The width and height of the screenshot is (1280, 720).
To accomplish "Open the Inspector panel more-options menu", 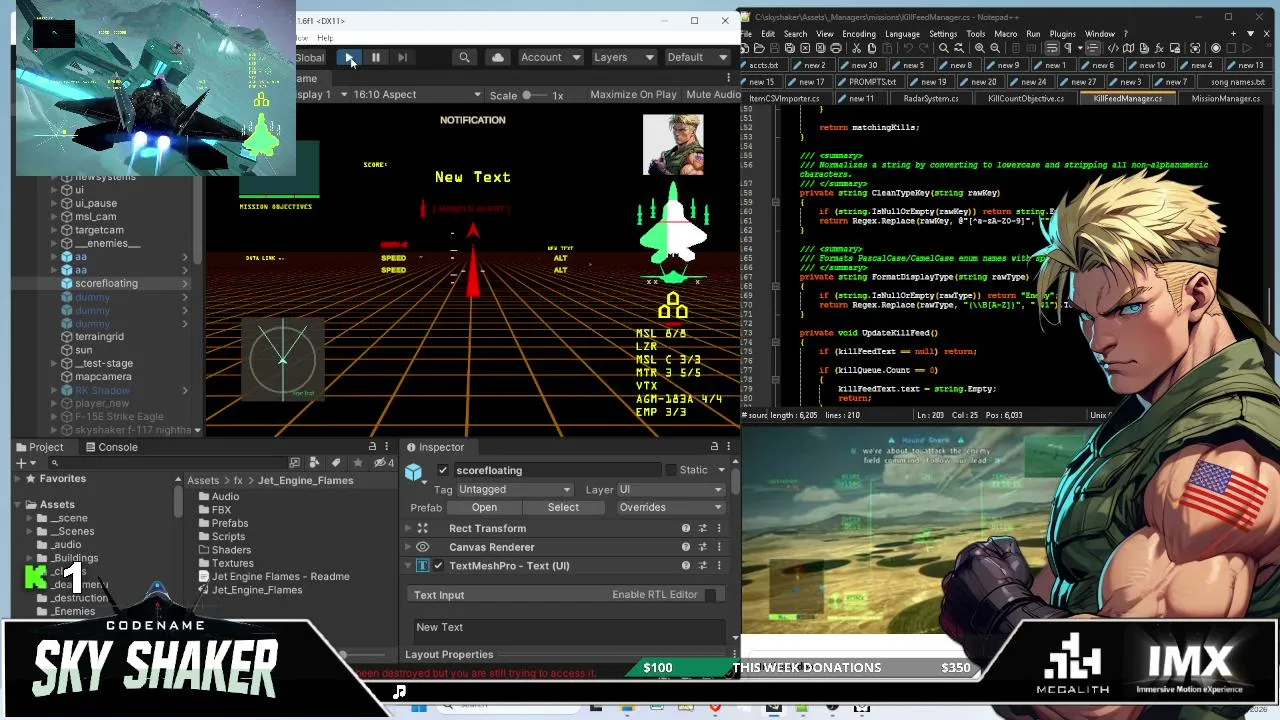I will 729,447.
